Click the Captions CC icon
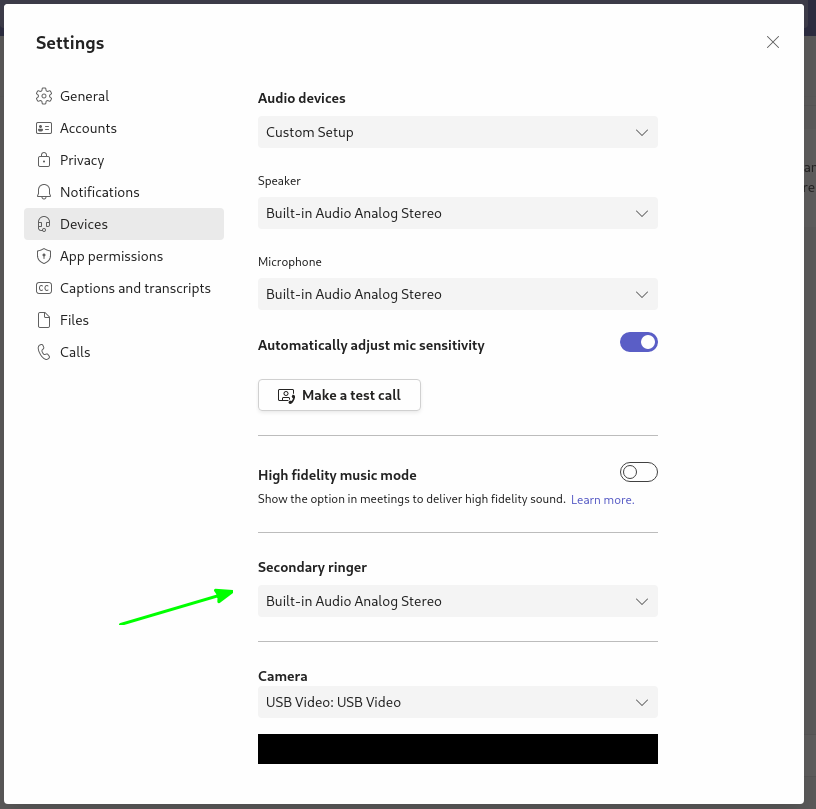This screenshot has width=816, height=809. [x=44, y=288]
